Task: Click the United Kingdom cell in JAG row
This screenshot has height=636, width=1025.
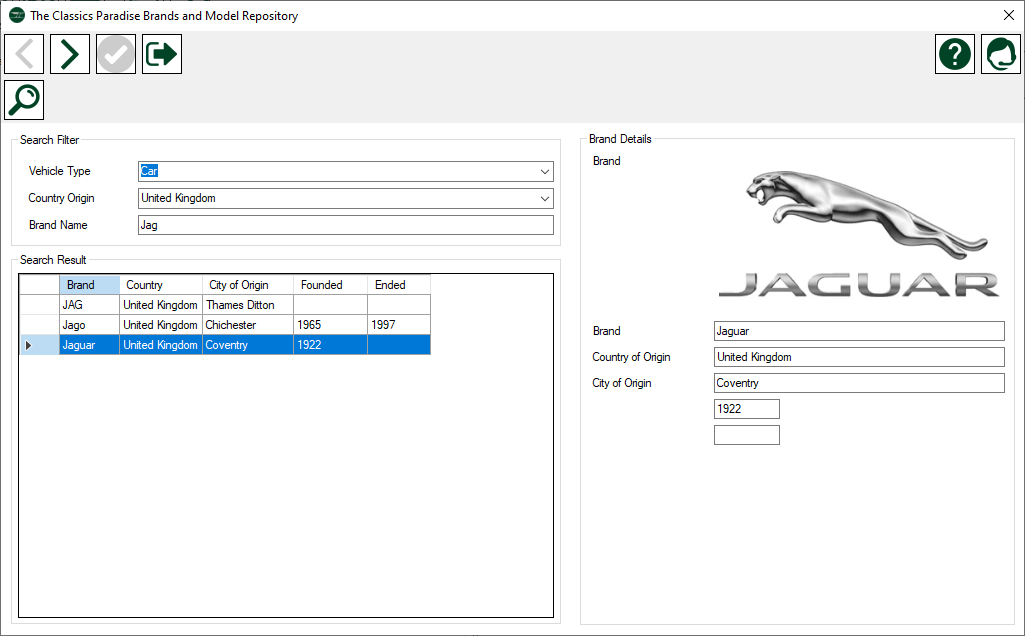Action: point(161,305)
